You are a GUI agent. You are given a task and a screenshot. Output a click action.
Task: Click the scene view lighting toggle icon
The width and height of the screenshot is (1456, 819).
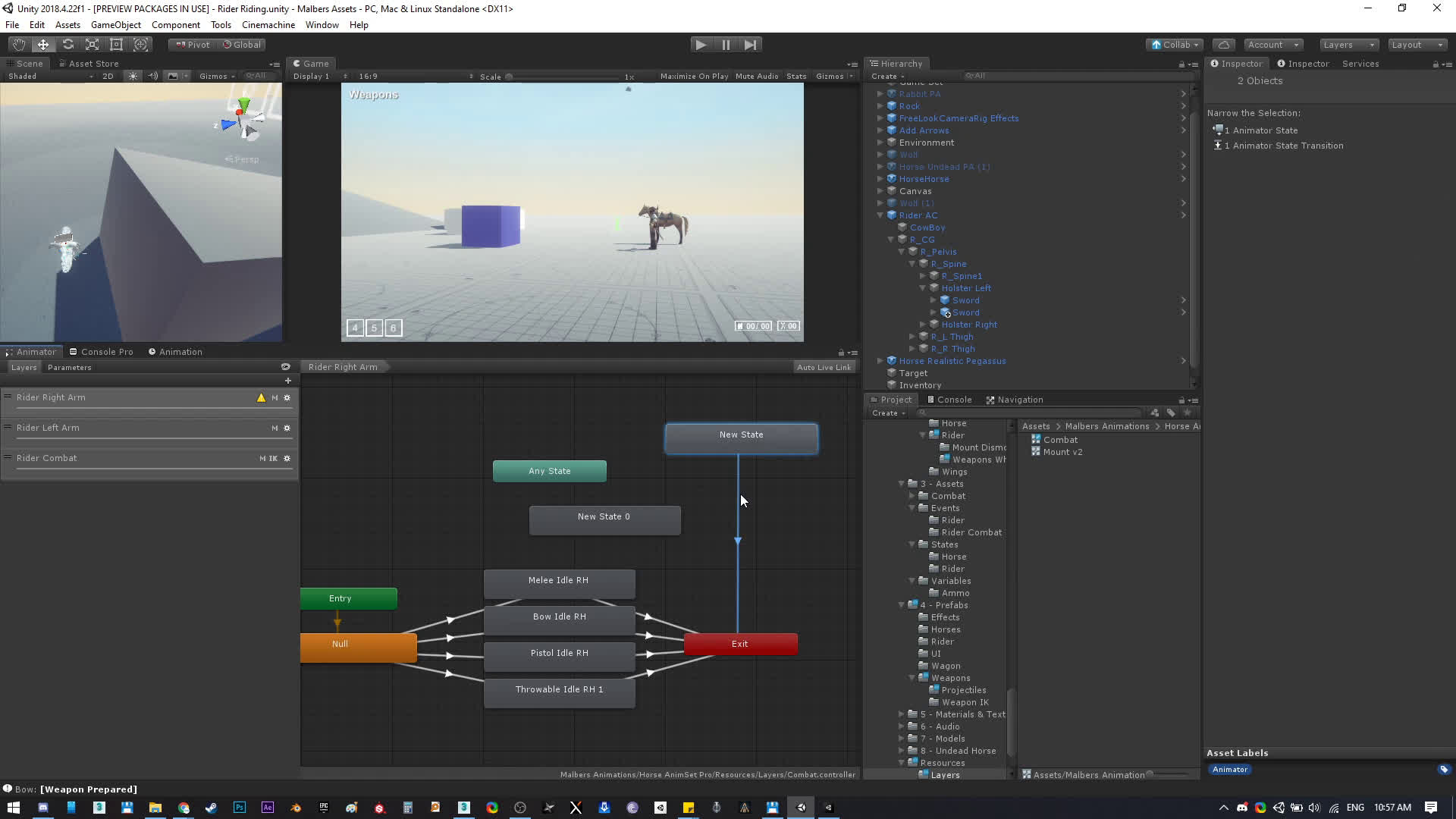[133, 76]
